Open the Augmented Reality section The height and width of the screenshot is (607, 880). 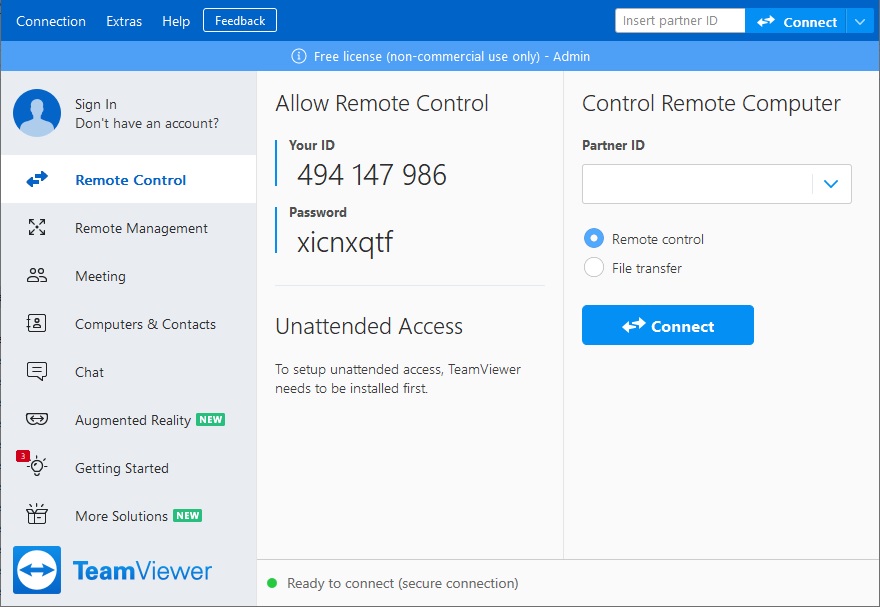(129, 420)
